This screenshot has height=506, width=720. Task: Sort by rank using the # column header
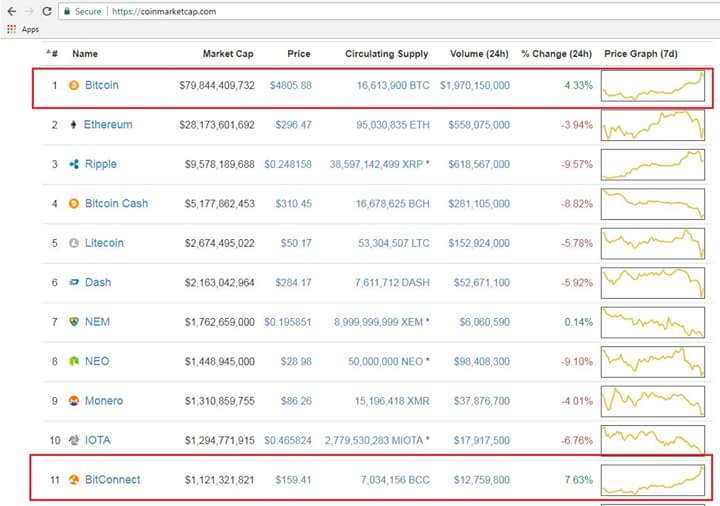click(52, 53)
